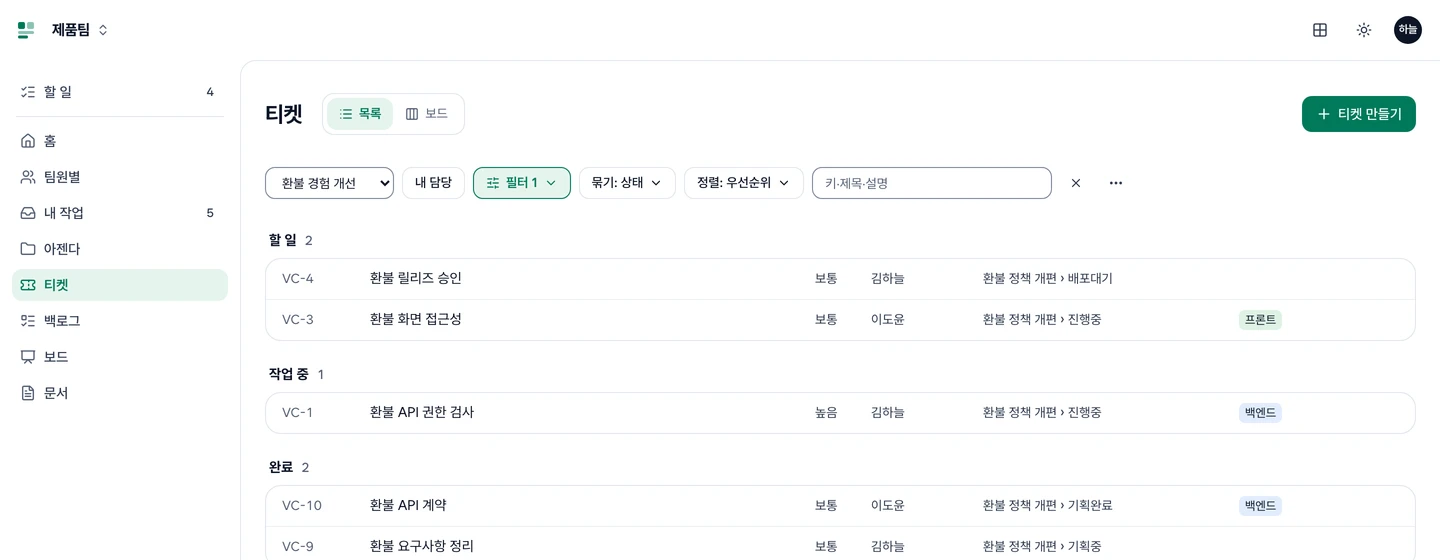Open the 제품팀 workspace switcher
Screen dimensions: 1440x560
point(80,30)
